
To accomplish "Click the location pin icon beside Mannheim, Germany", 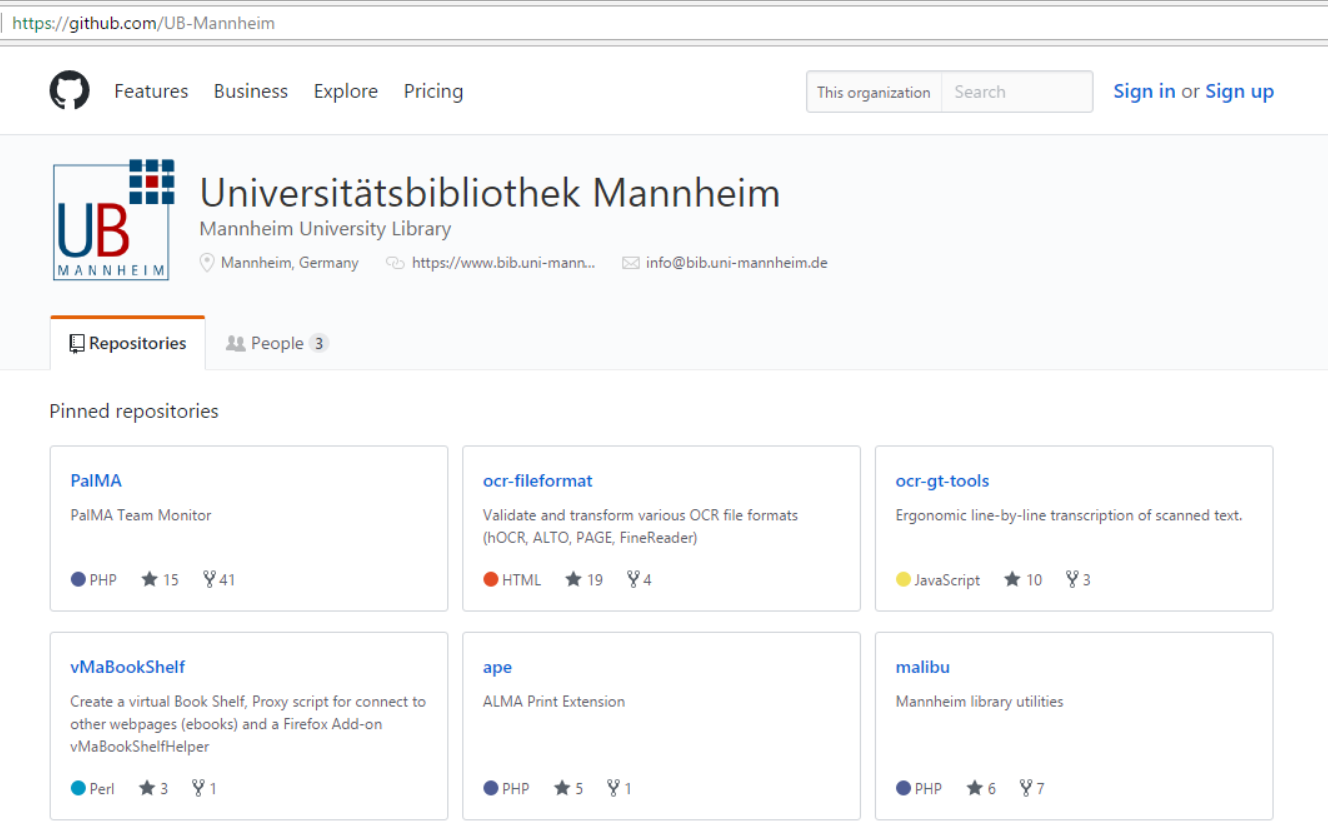I will point(207,263).
